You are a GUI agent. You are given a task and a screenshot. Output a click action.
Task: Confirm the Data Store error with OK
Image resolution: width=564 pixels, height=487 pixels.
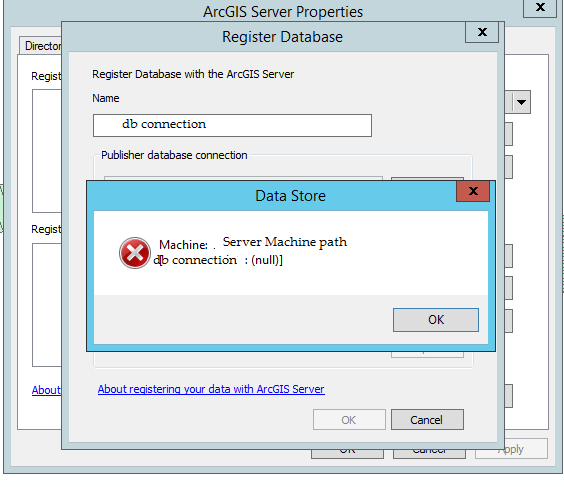(x=436, y=320)
